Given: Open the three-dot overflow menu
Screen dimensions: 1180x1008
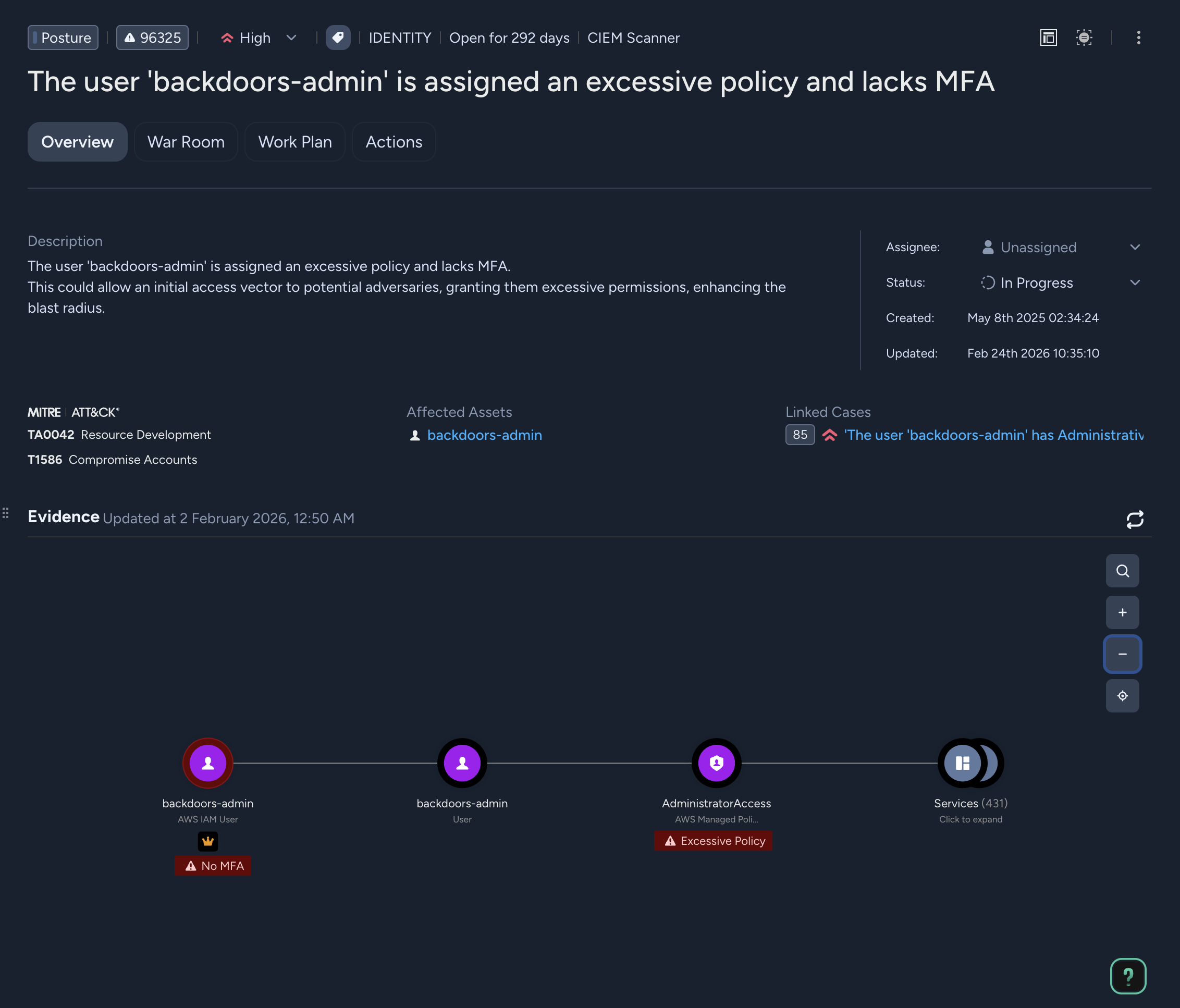Looking at the screenshot, I should click(x=1138, y=38).
